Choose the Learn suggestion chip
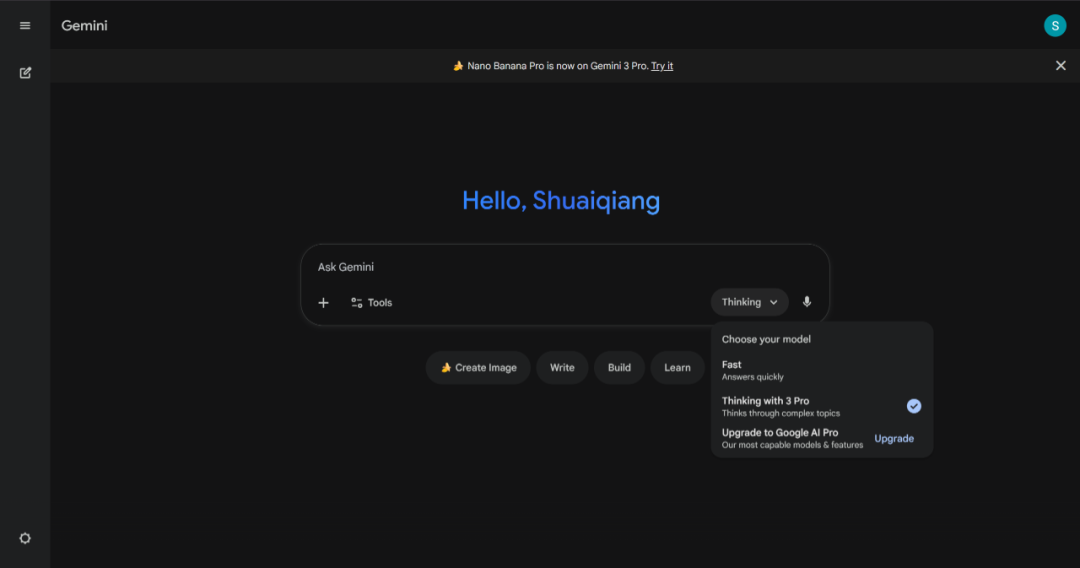 click(x=677, y=368)
